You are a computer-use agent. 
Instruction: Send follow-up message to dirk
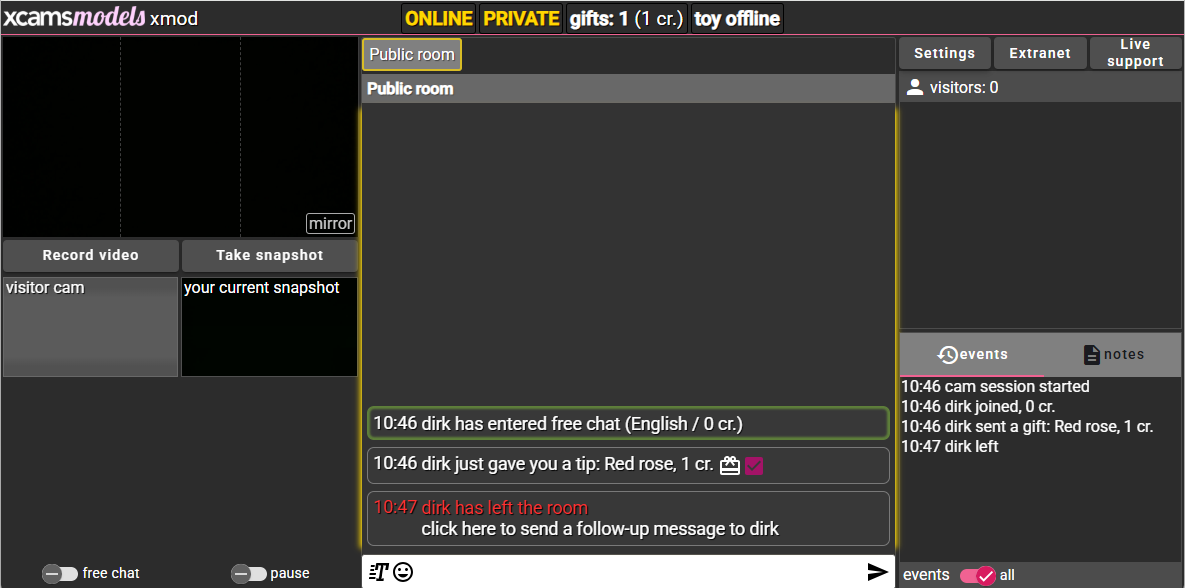(600, 528)
